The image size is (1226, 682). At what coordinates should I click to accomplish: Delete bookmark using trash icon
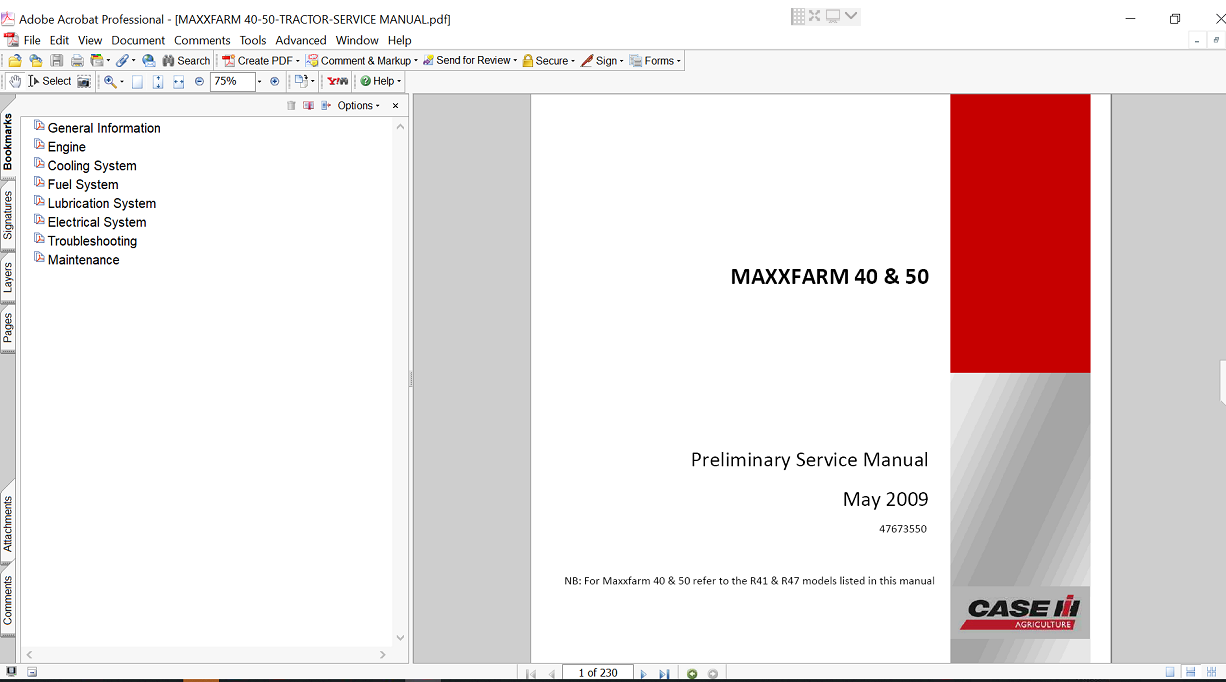(291, 105)
